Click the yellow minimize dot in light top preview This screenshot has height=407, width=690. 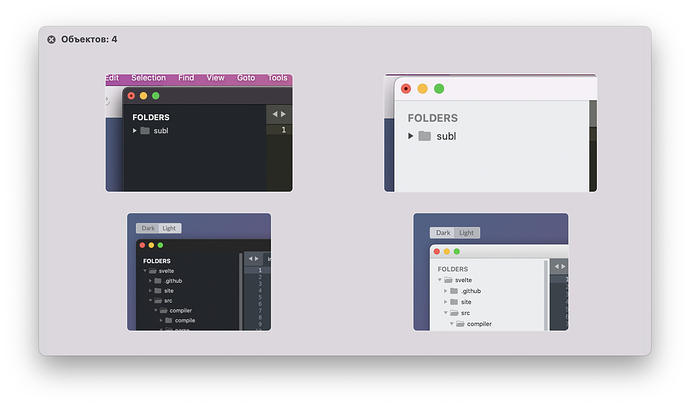[422, 88]
